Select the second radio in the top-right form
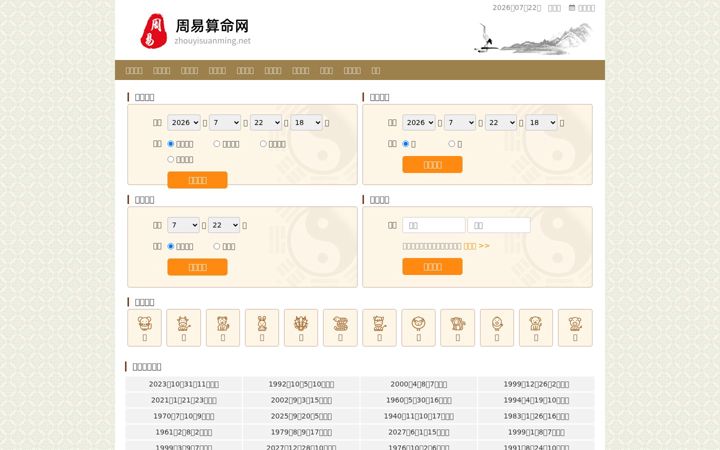Image resolution: width=720 pixels, height=450 pixels. point(452,144)
